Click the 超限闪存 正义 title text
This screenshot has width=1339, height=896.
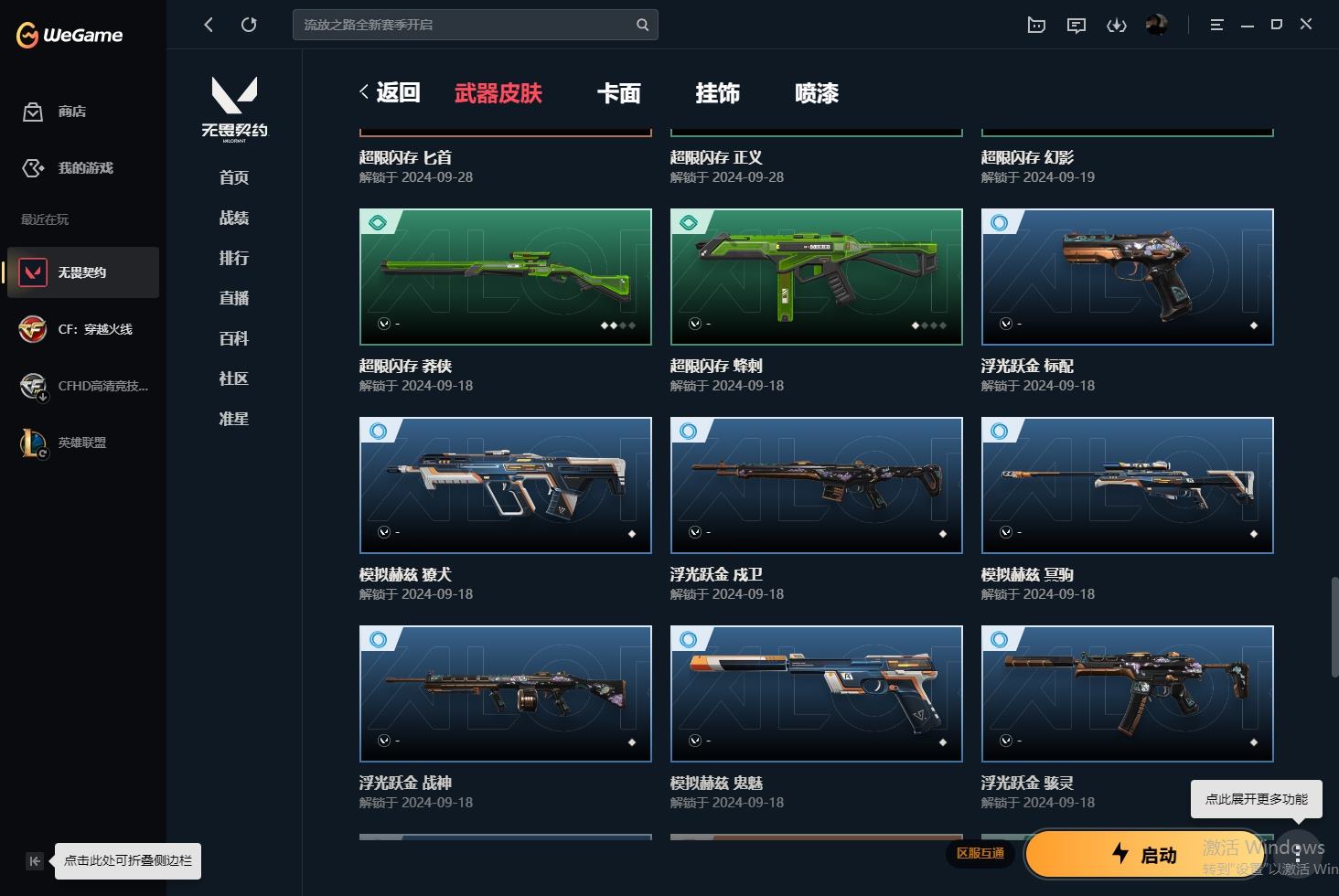tap(716, 157)
